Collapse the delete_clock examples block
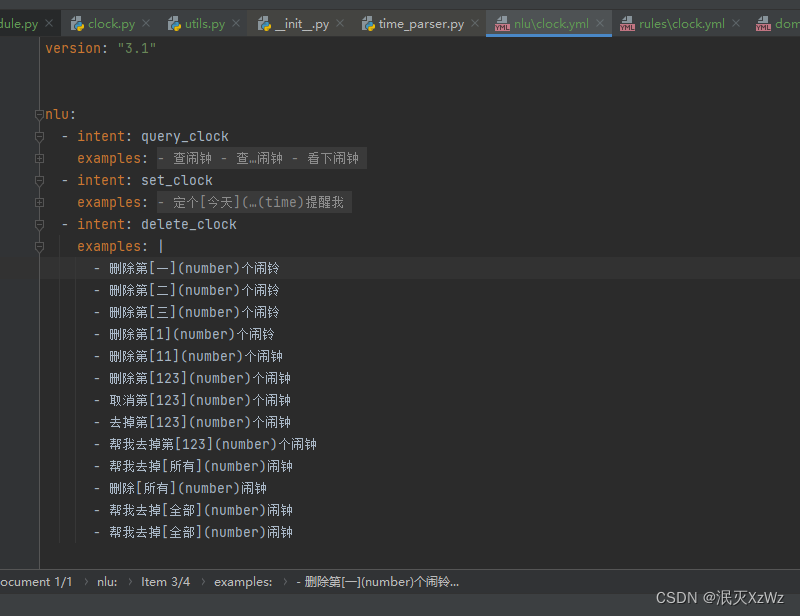800x616 pixels. coord(38,246)
